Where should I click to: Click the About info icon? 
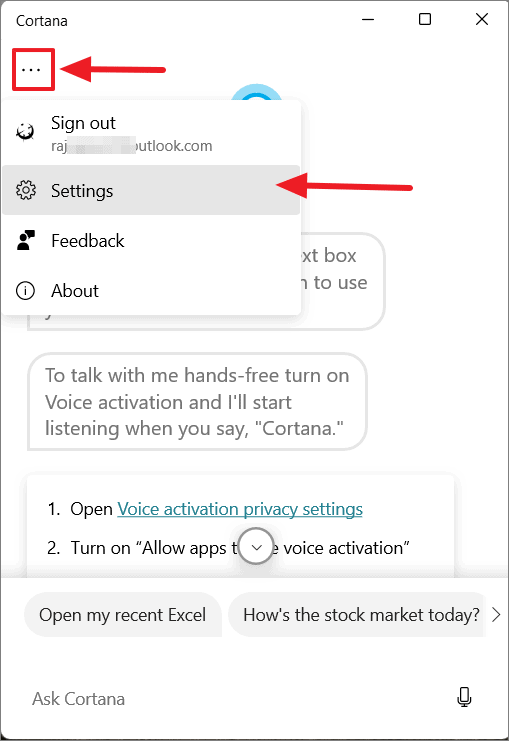(26, 291)
